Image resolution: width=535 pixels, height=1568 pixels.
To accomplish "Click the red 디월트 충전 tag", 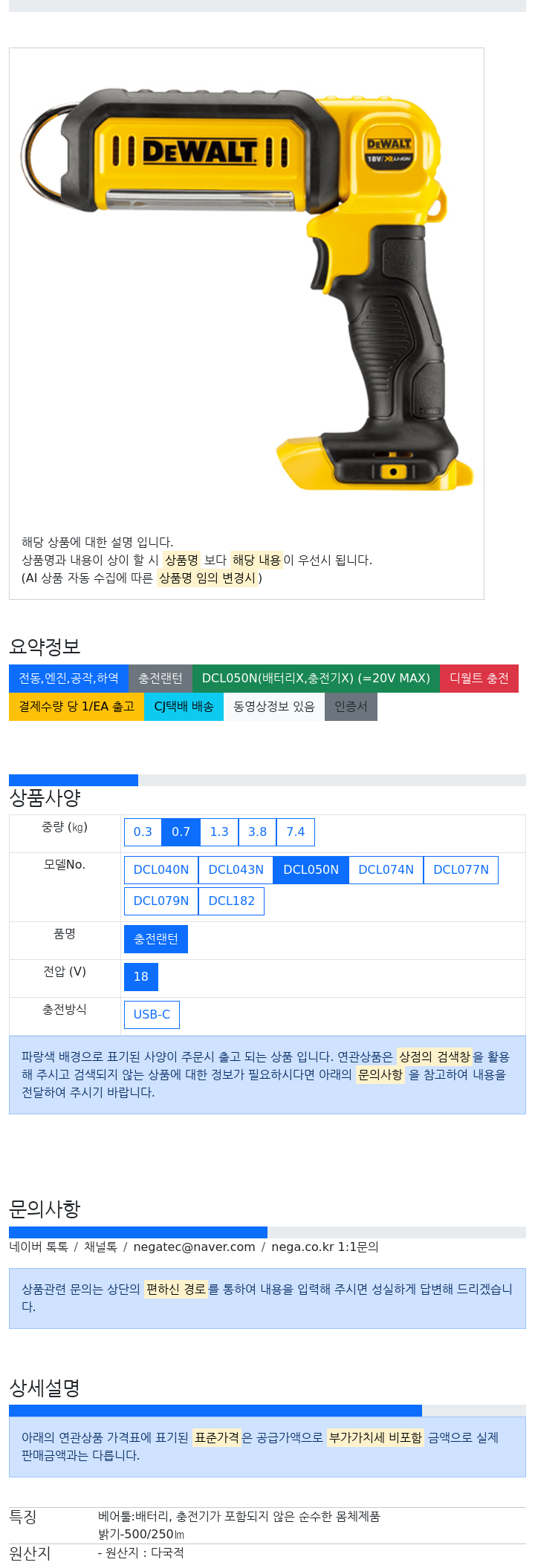I will tap(479, 679).
